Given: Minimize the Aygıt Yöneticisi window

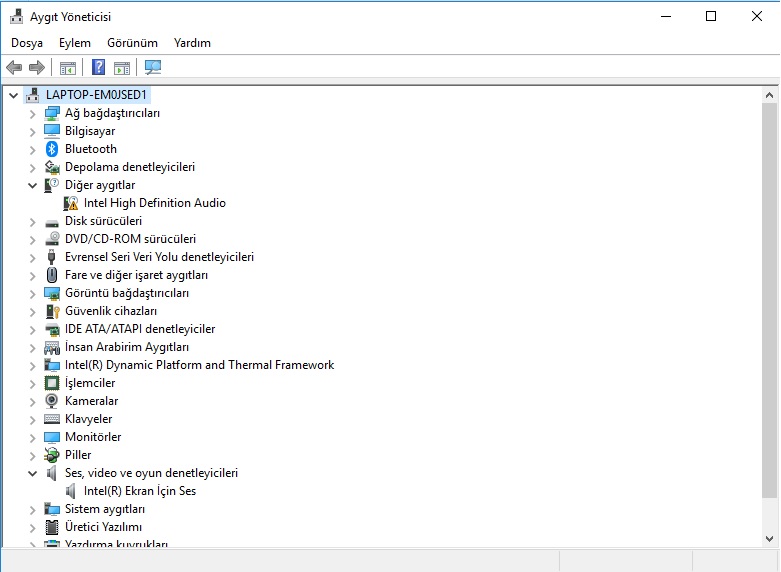Looking at the screenshot, I should click(666, 16).
